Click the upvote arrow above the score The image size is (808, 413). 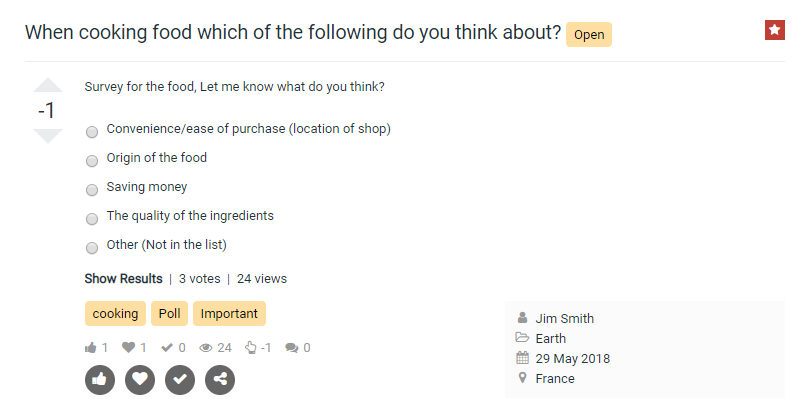[47, 86]
